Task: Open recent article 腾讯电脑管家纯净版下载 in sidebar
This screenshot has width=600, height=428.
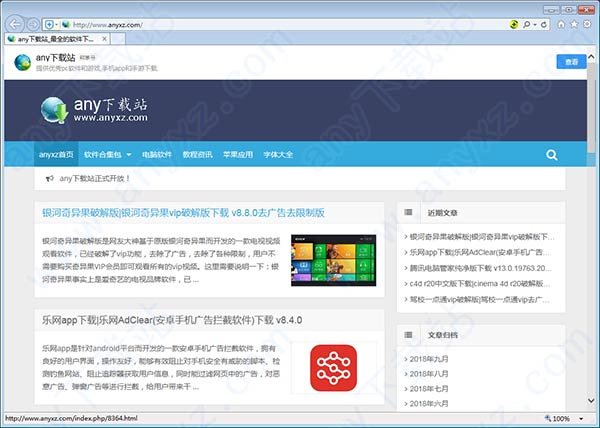Action: 479,268
